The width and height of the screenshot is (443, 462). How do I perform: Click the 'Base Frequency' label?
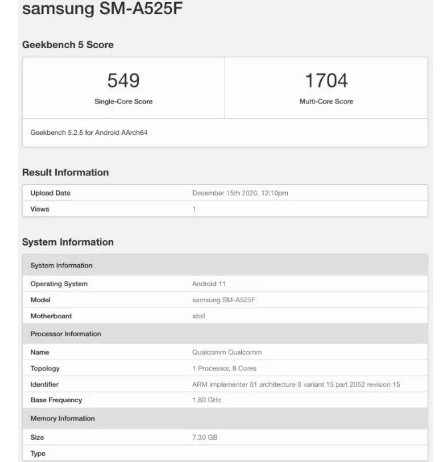click(56, 400)
